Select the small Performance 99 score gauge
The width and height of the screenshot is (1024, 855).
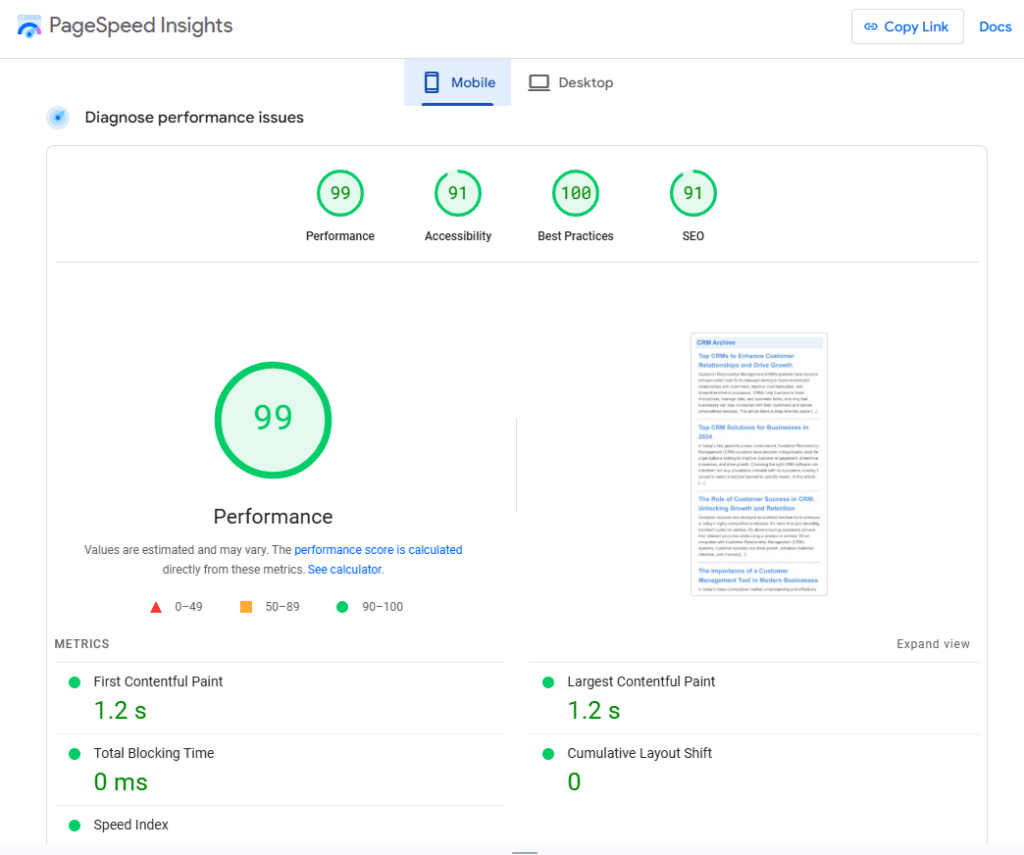tap(340, 193)
